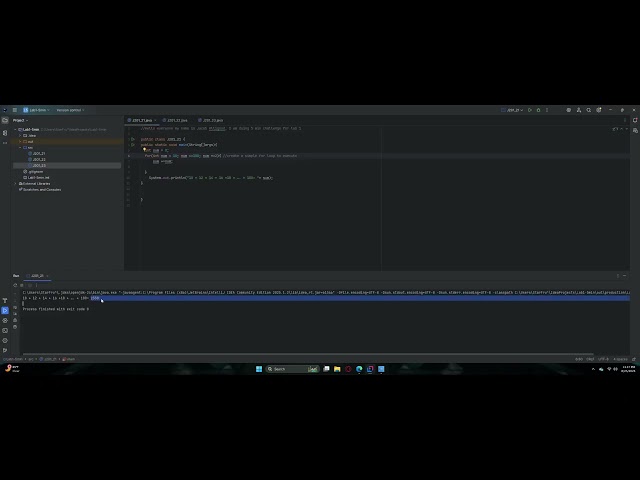
Task: Click the main breadcrumb in the navigation bar
Action: [x=69, y=359]
